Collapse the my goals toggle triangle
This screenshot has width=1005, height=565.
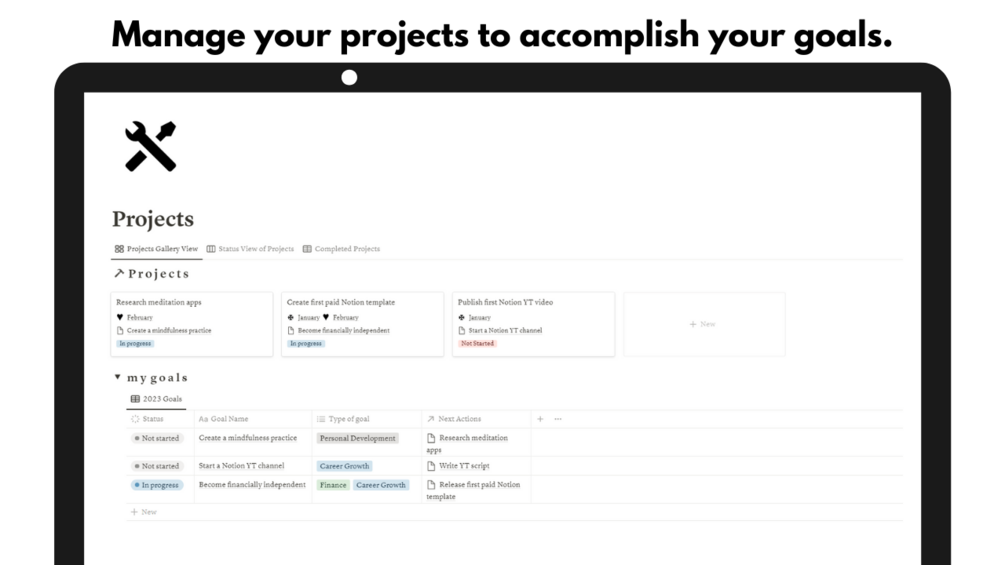point(118,378)
